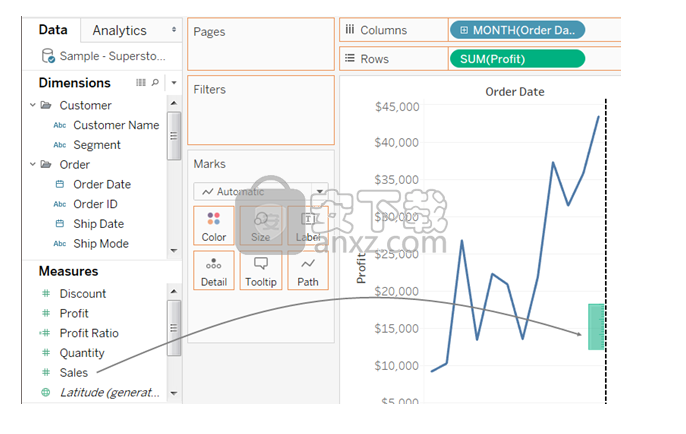Click the number icon beside Quantity
Screen dimensions: 686x434
click(x=46, y=353)
